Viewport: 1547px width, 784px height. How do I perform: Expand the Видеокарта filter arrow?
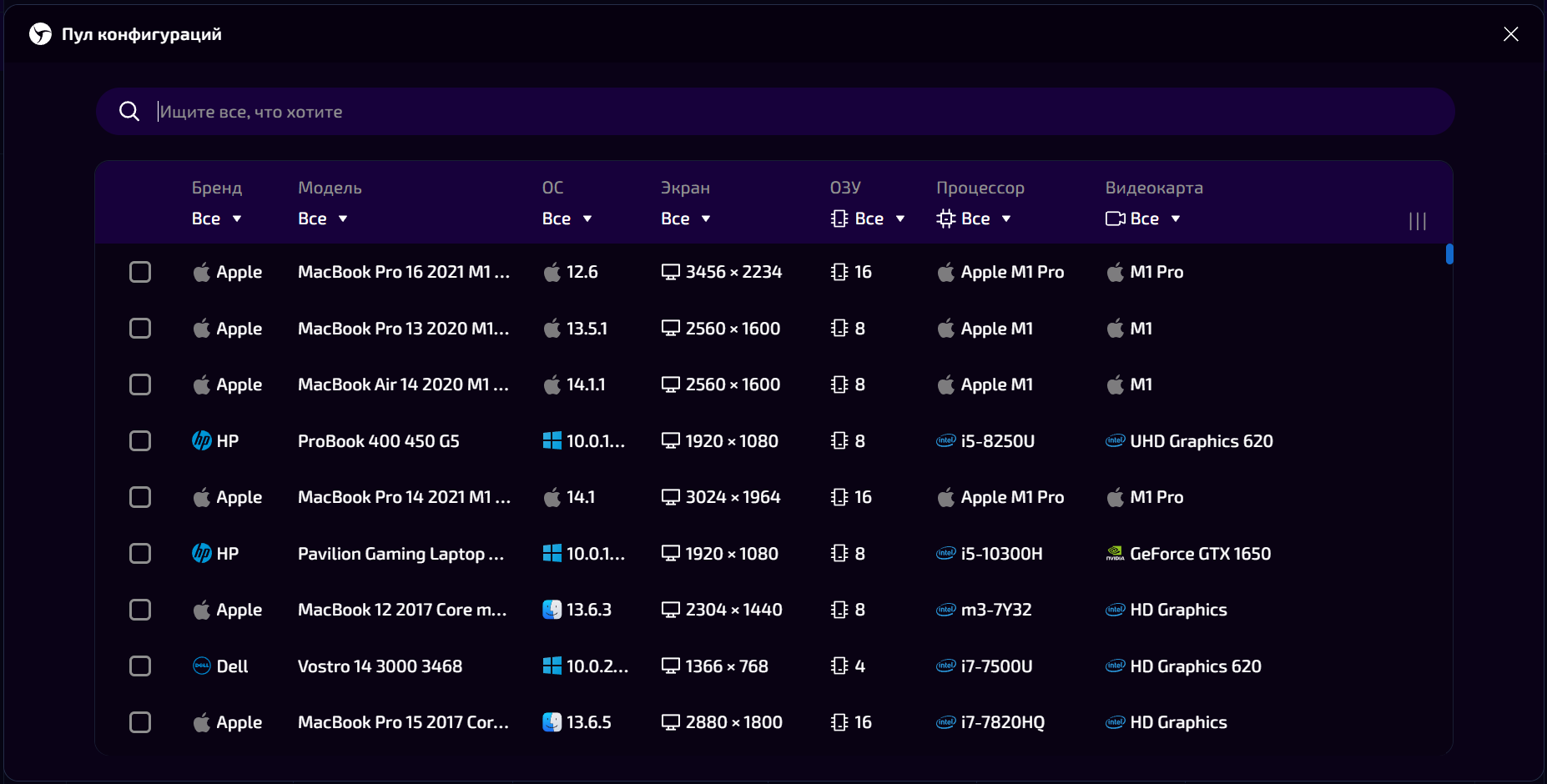1176,219
